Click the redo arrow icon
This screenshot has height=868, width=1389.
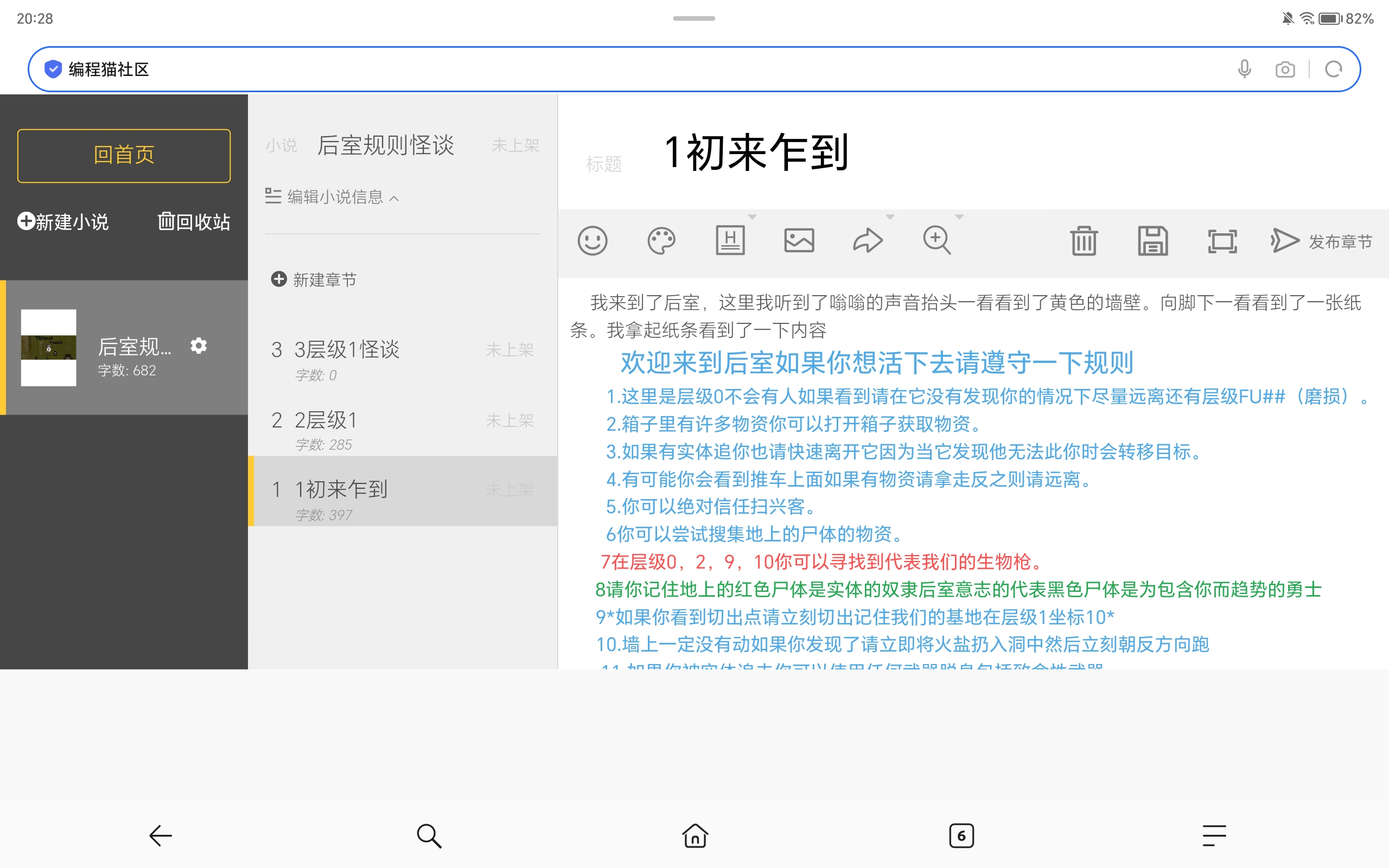click(x=867, y=240)
